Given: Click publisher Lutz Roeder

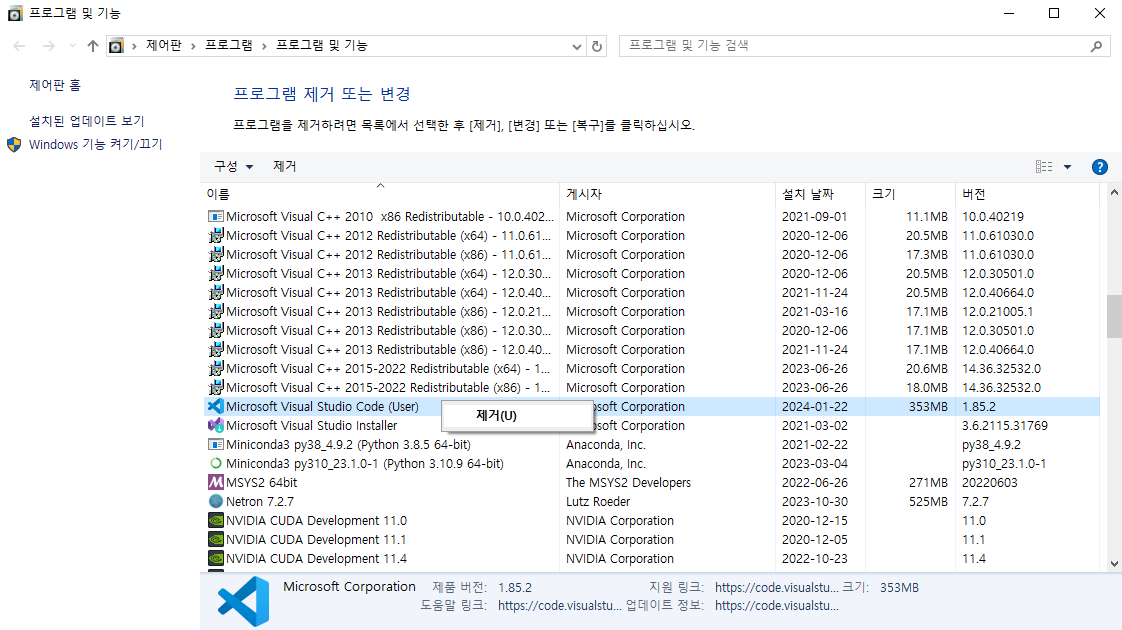Looking at the screenshot, I should tap(598, 501).
